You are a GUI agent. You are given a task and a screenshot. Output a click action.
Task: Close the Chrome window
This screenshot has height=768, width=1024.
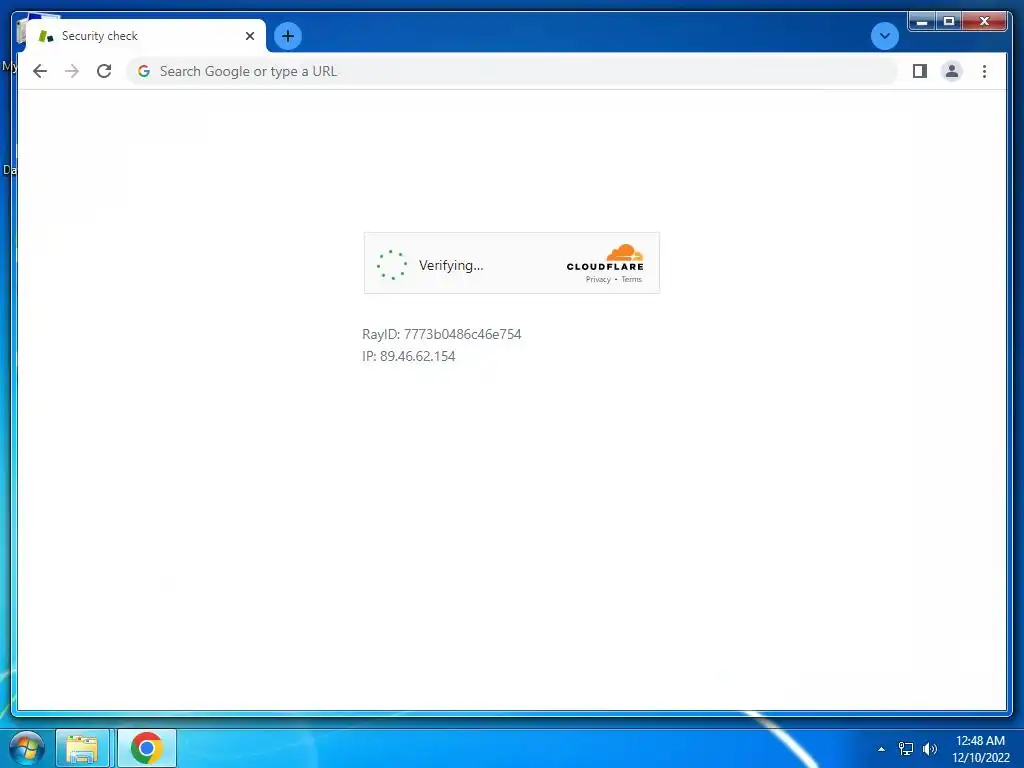point(985,22)
